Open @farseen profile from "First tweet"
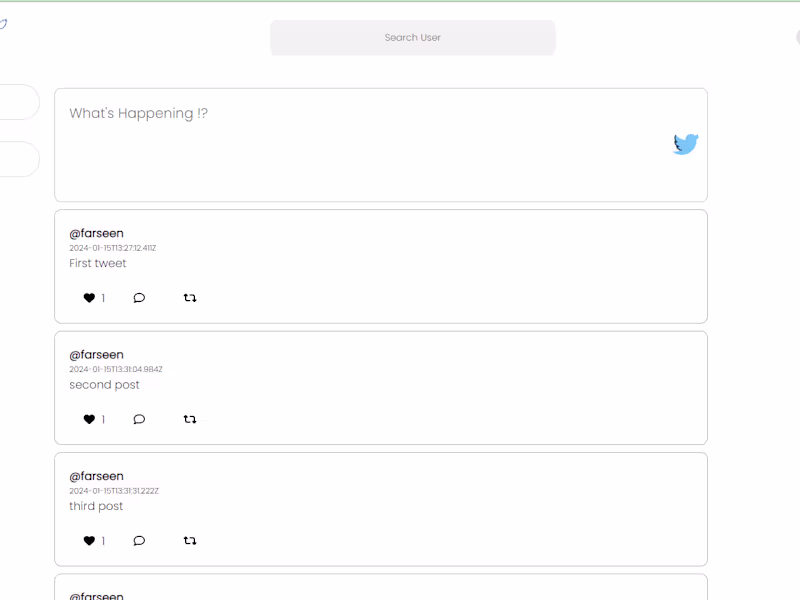800x600 pixels. (x=96, y=233)
